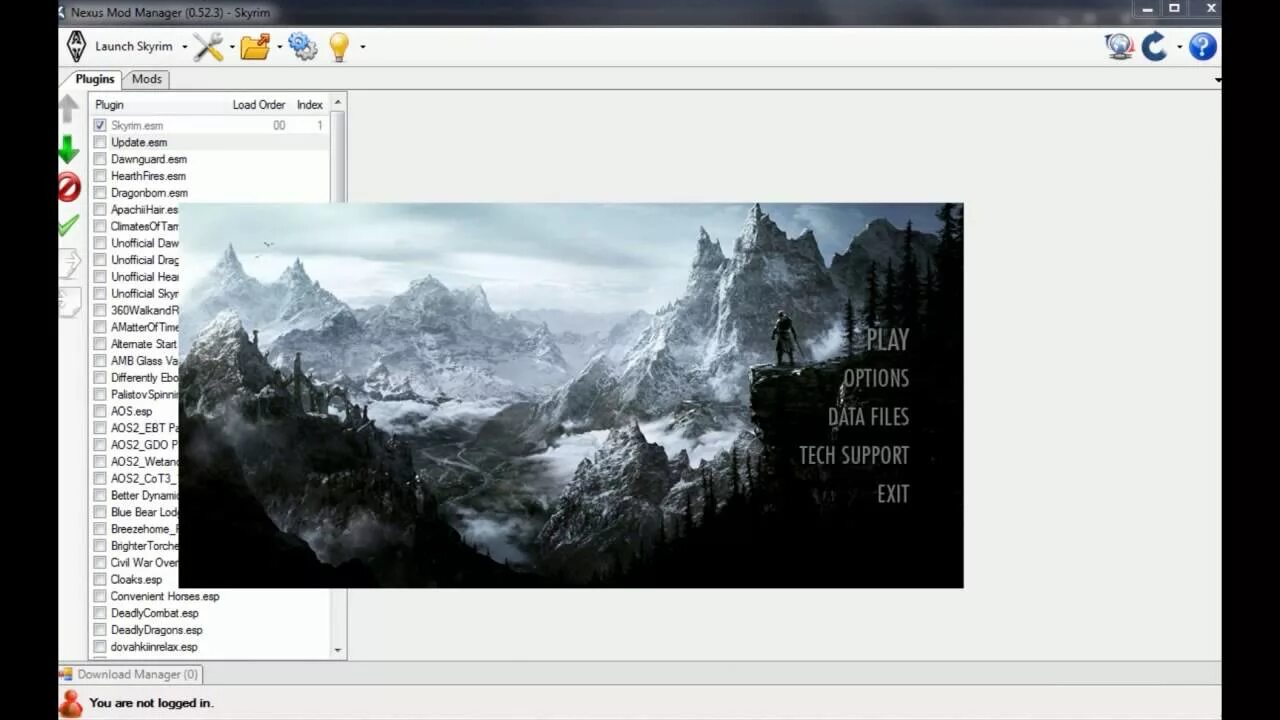Image resolution: width=1280 pixels, height=720 pixels.
Task: Move plugin up with the gray arrow
Action: click(68, 108)
